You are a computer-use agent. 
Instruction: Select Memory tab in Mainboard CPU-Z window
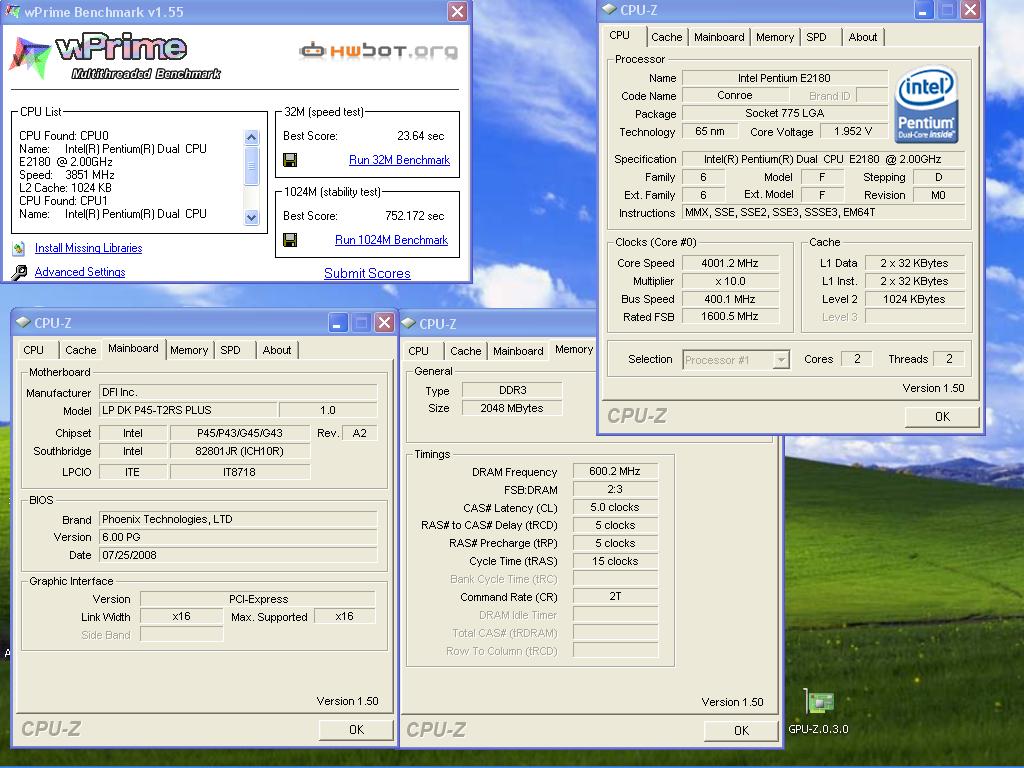189,350
